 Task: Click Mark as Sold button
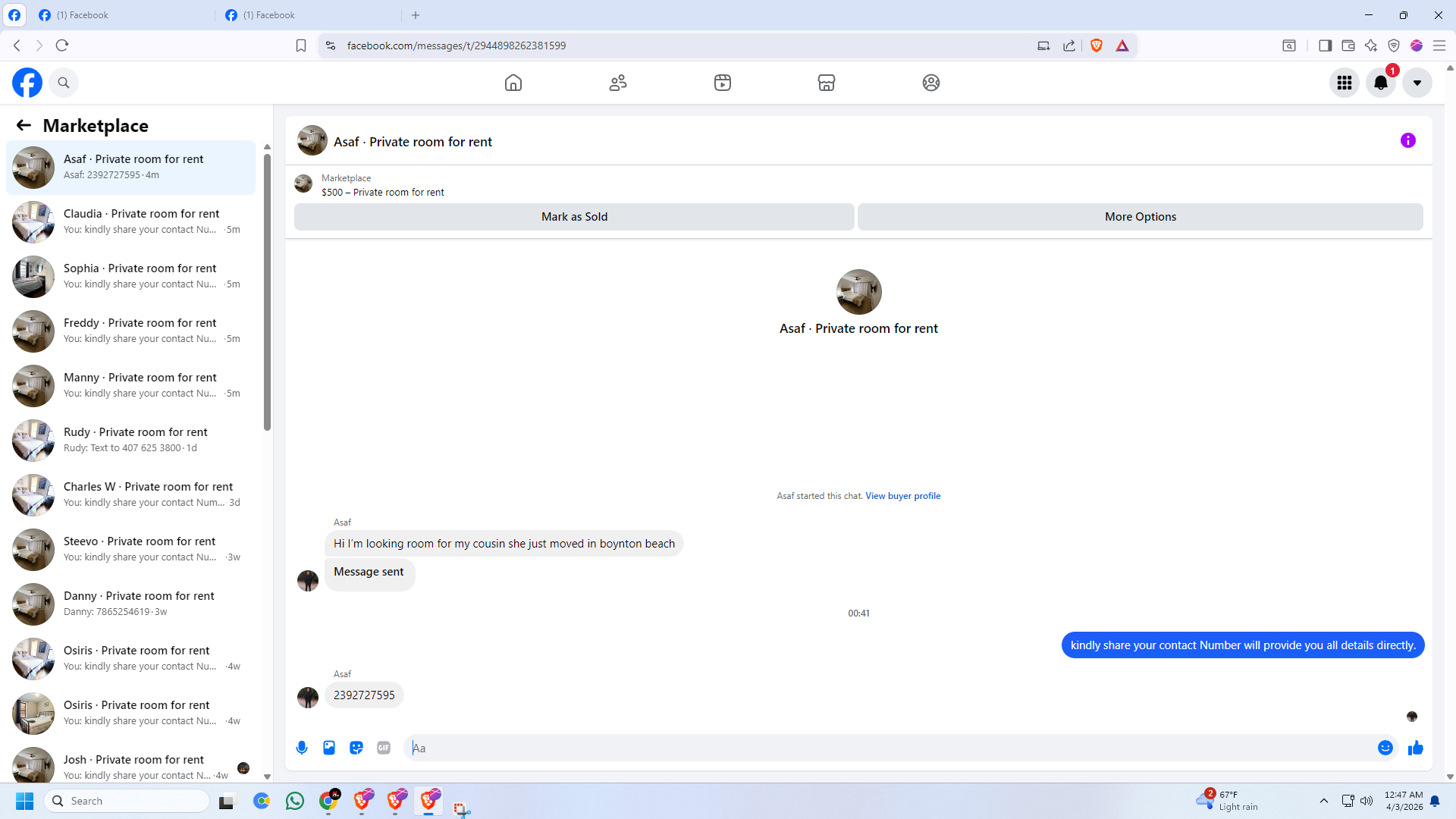[574, 217]
